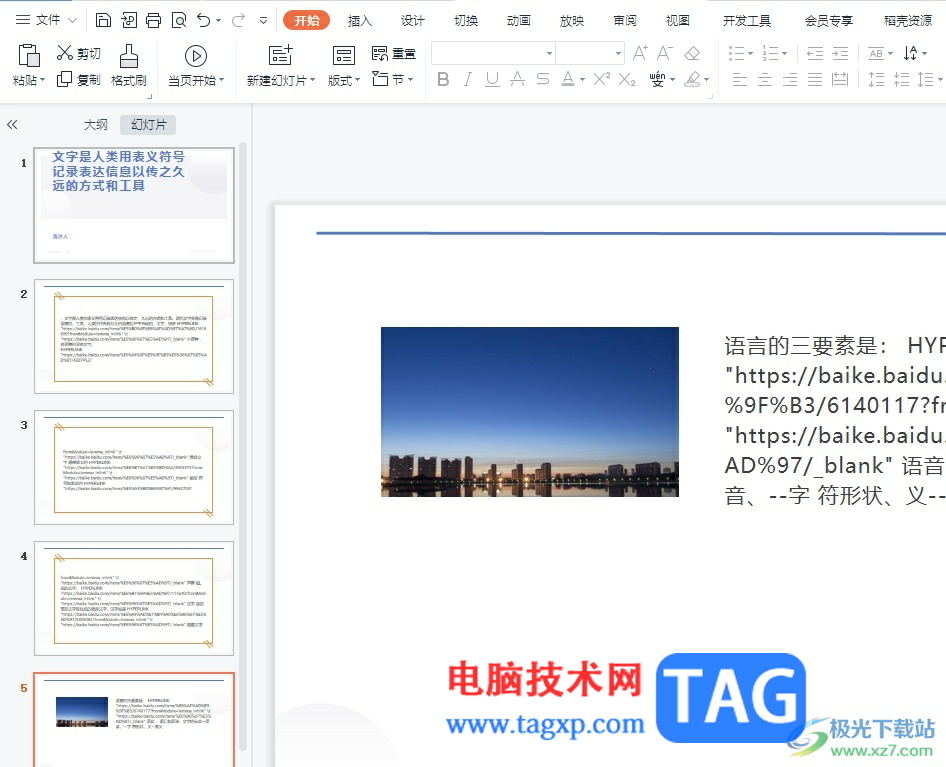This screenshot has width=946, height=767.
Task: Toggle Subscript formatting
Action: (x=627, y=79)
